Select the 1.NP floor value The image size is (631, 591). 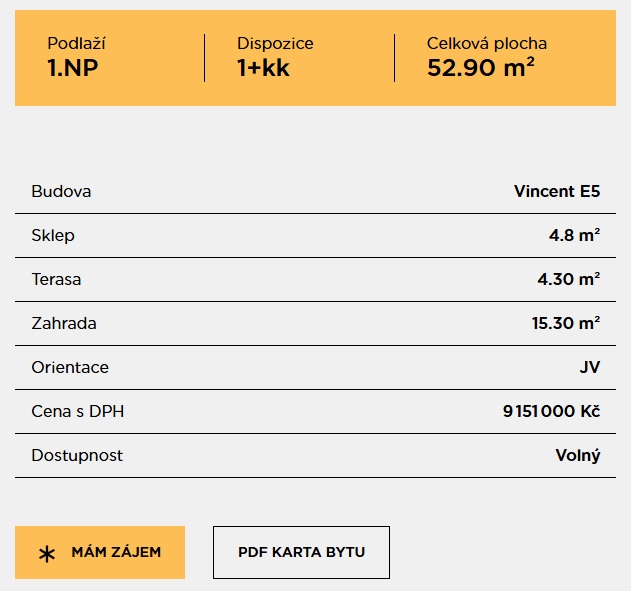tap(73, 68)
